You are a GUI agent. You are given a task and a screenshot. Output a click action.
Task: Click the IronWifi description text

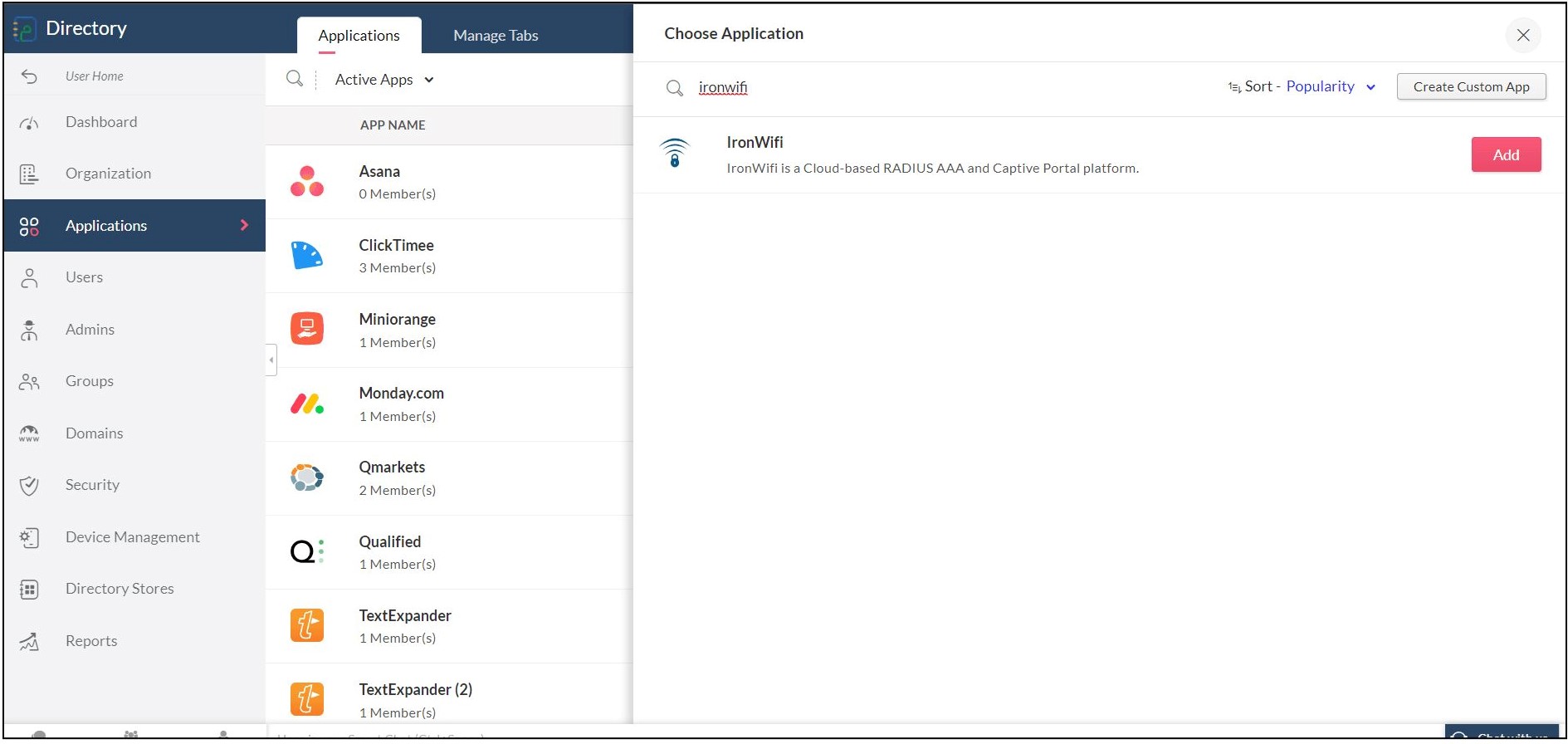(932, 169)
